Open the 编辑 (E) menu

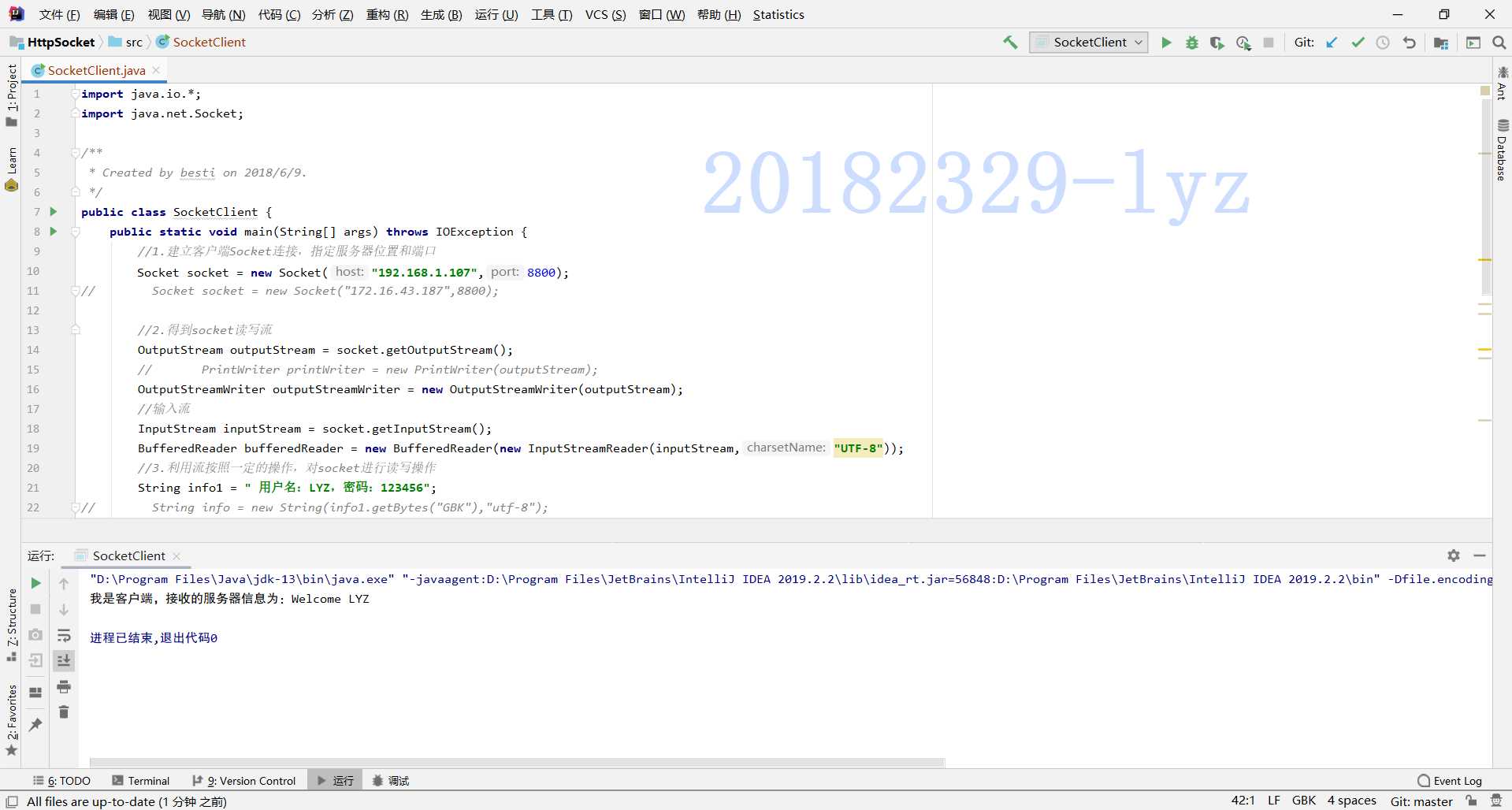pyautogui.click(x=113, y=14)
